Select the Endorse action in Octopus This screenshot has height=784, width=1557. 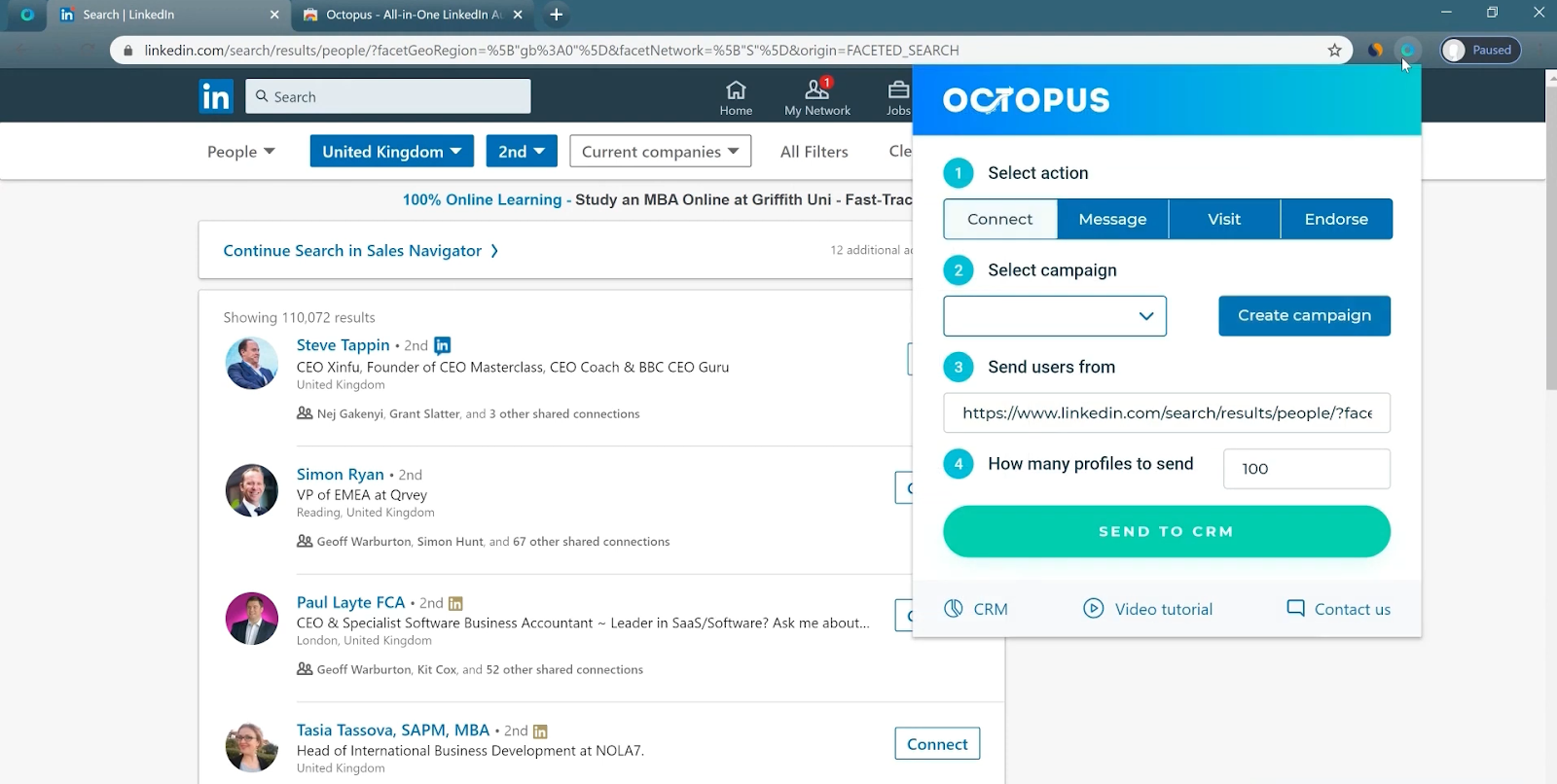coord(1336,219)
